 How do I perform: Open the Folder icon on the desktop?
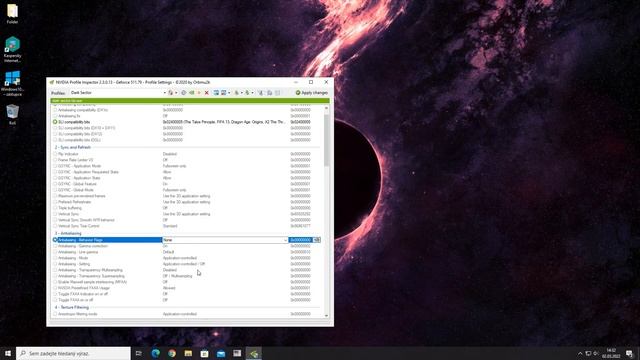[x=12, y=13]
